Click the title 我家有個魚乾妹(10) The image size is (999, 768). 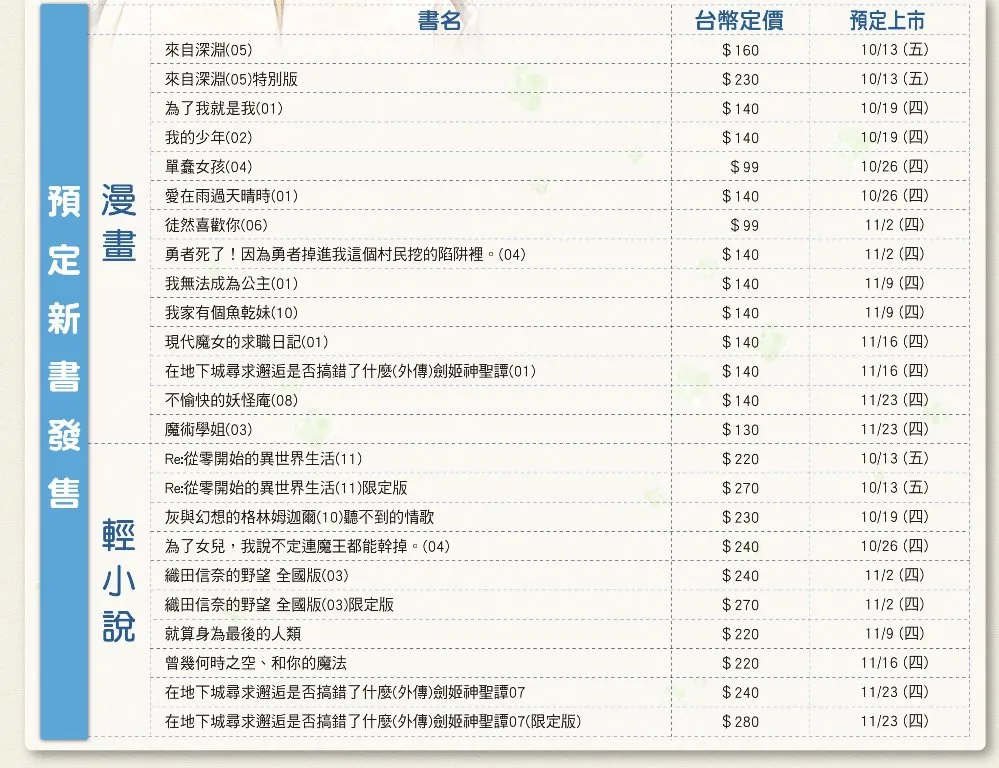(231, 313)
